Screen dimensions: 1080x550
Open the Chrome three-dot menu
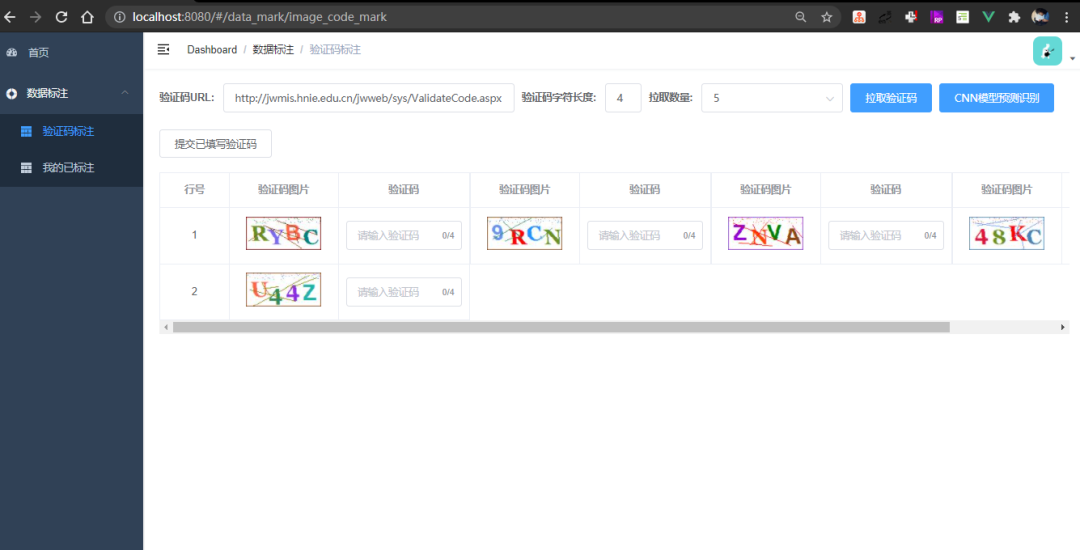coord(1066,17)
